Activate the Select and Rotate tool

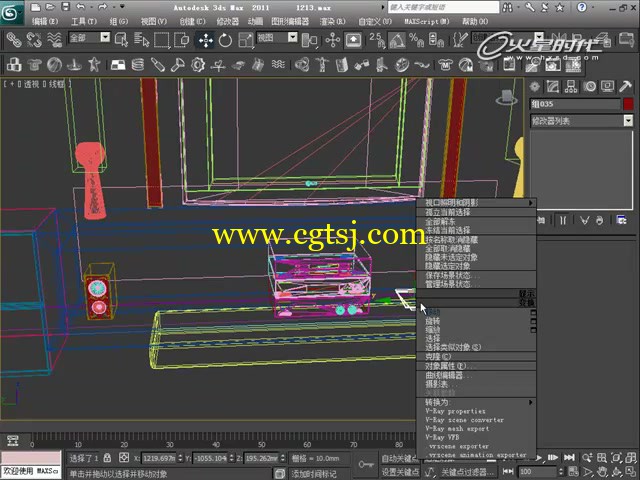pyautogui.click(x=225, y=40)
